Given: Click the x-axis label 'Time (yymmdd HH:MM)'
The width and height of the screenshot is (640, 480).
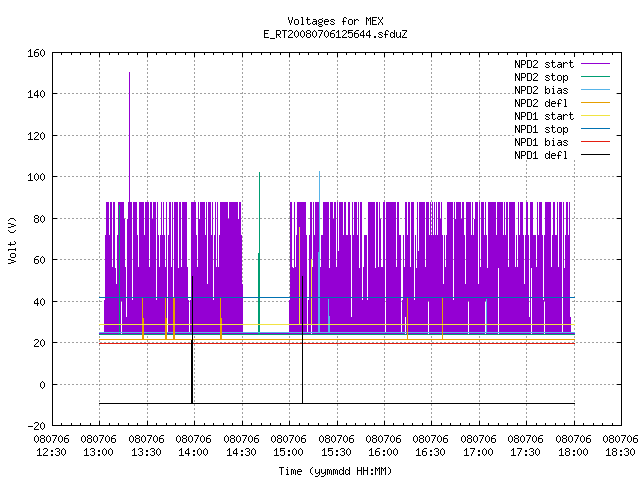Looking at the screenshot, I should pos(335,471).
